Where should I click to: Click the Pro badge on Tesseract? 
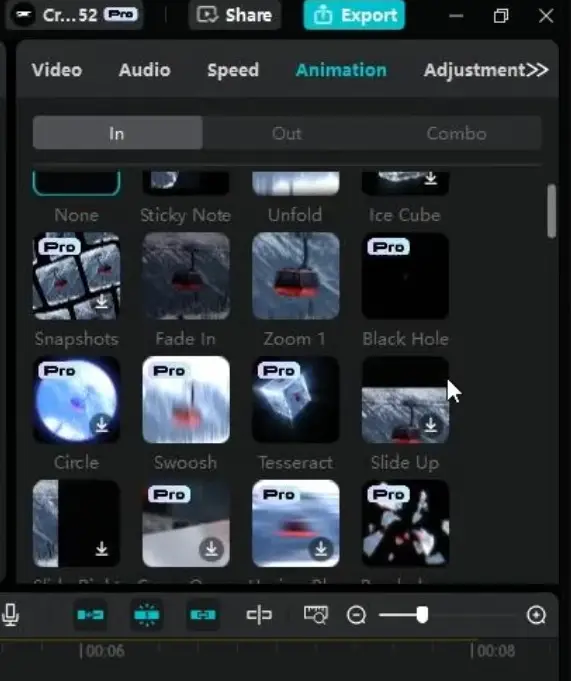pos(279,370)
